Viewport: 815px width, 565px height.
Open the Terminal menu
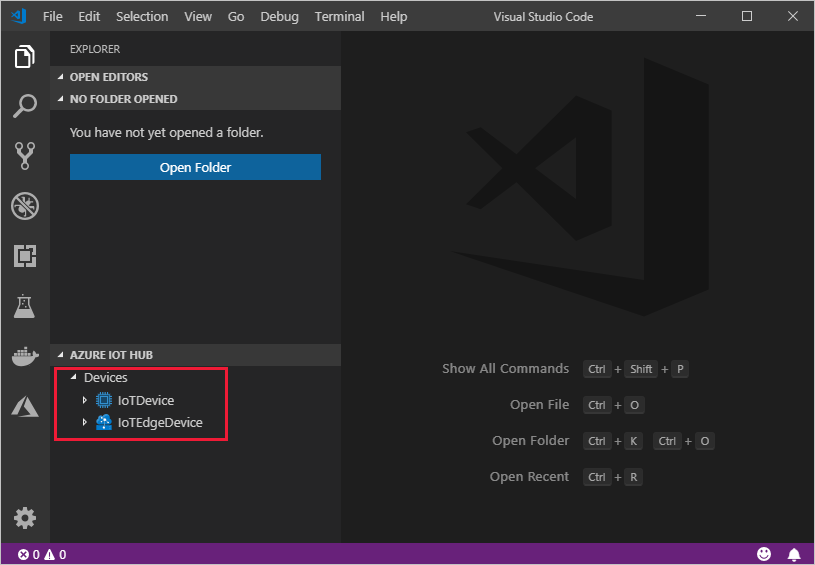click(339, 17)
